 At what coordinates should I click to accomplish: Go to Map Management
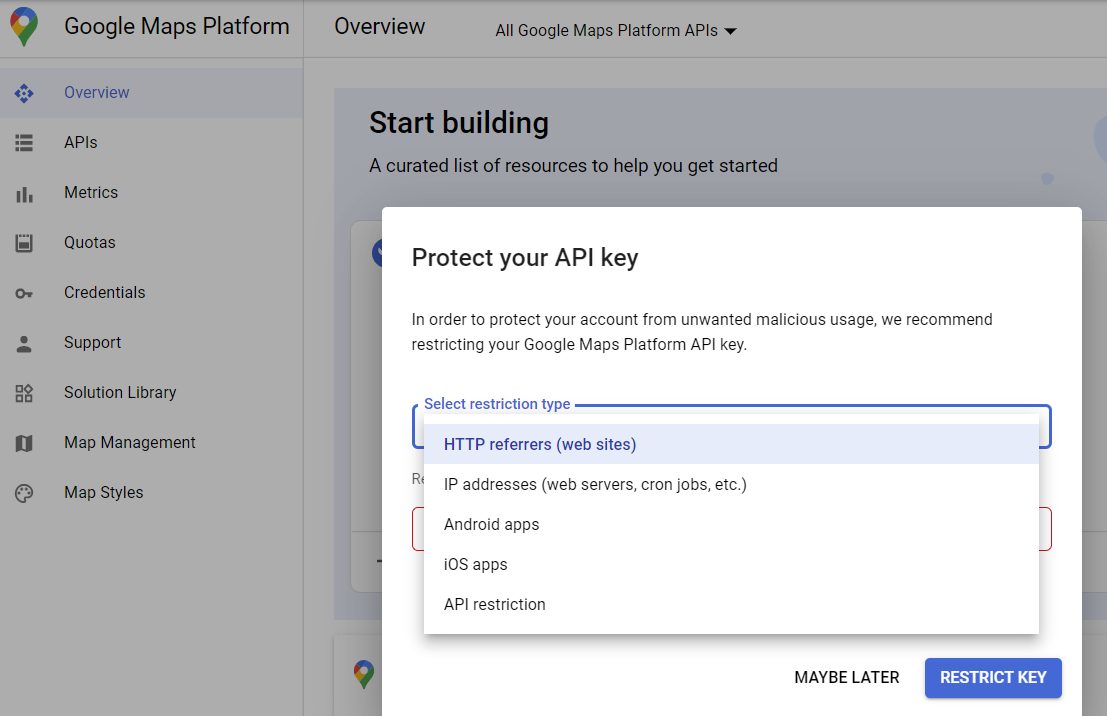152,443
